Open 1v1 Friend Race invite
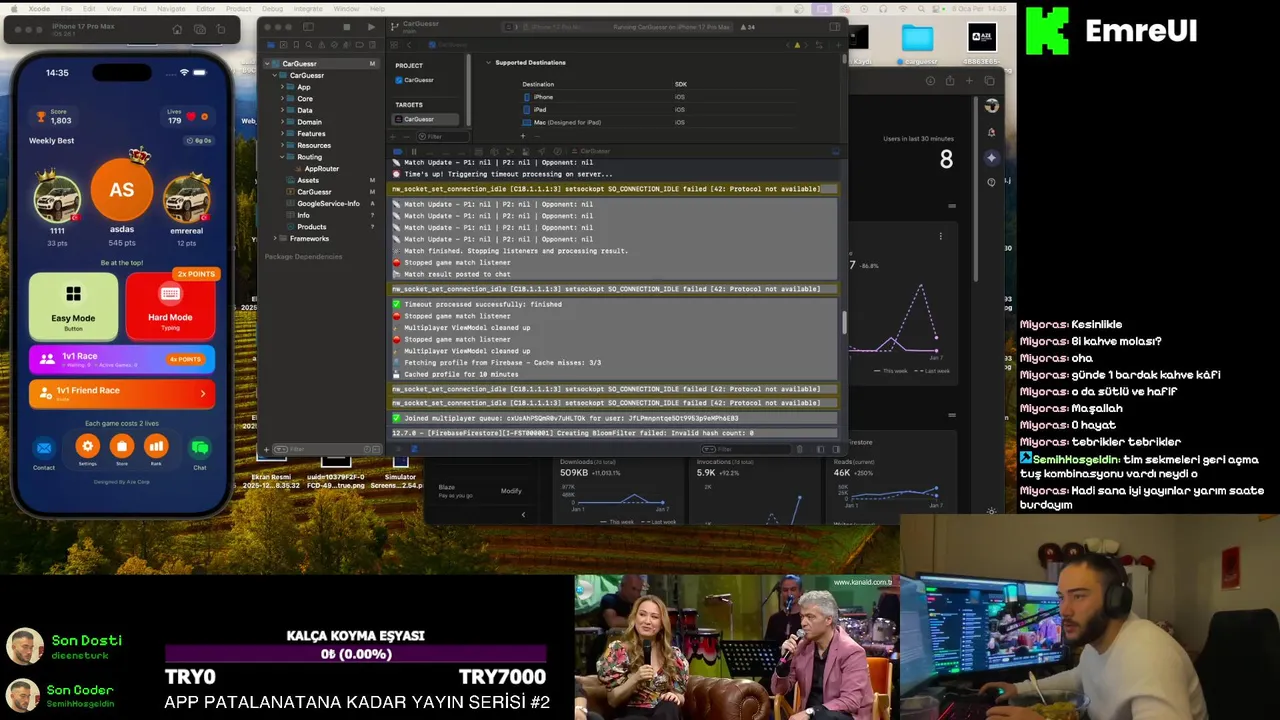This screenshot has height=720, width=1280. [122, 393]
